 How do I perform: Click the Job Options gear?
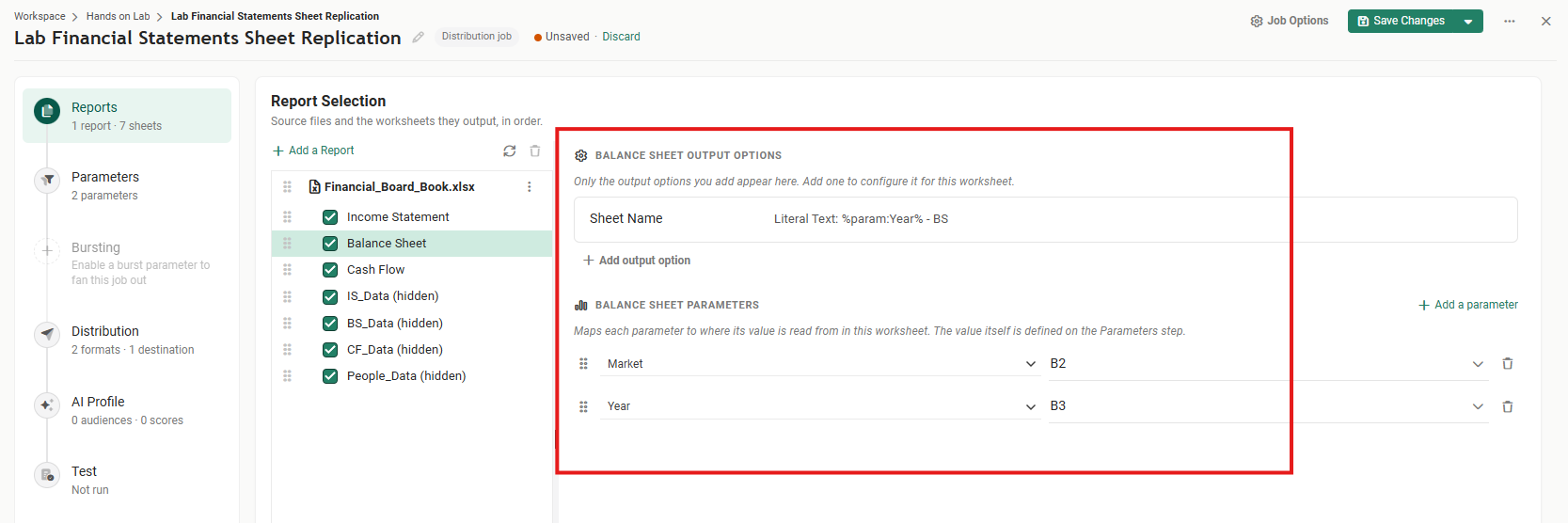point(1257,21)
